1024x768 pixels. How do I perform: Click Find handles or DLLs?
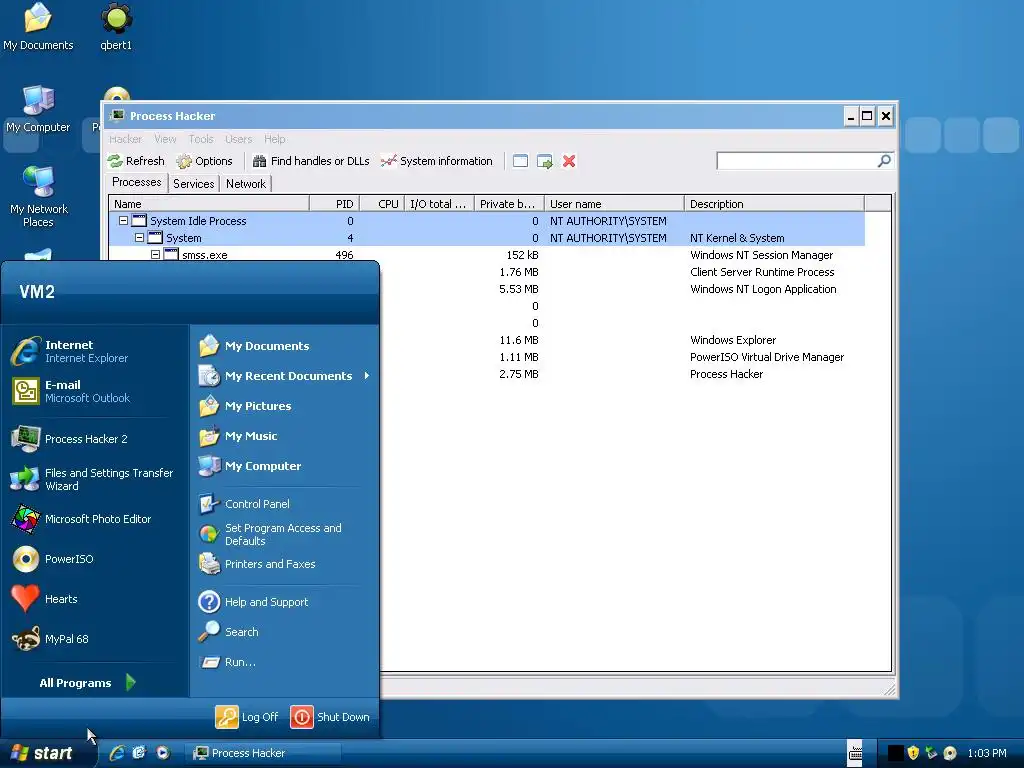311,161
